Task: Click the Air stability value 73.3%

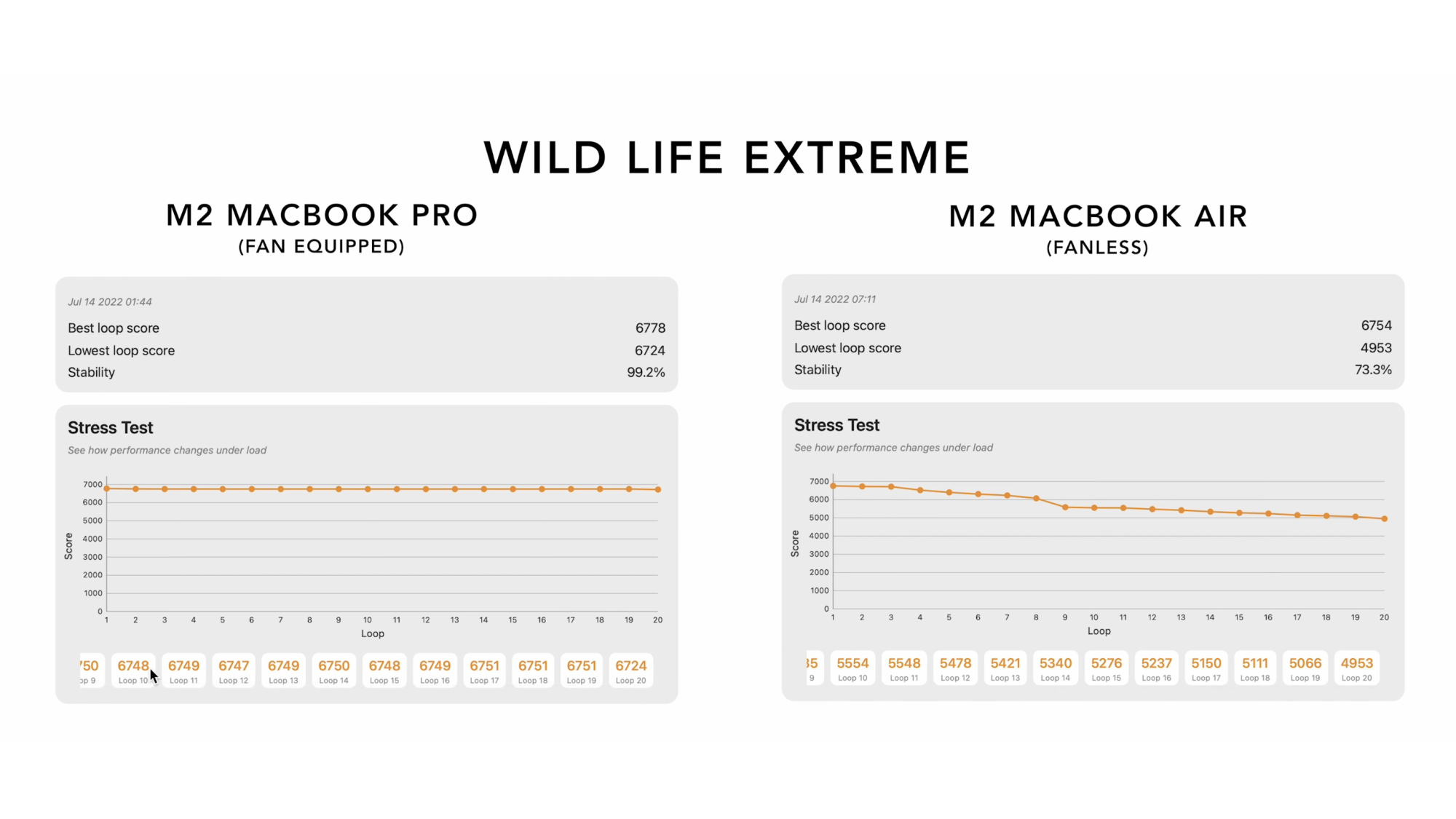Action: click(1373, 370)
